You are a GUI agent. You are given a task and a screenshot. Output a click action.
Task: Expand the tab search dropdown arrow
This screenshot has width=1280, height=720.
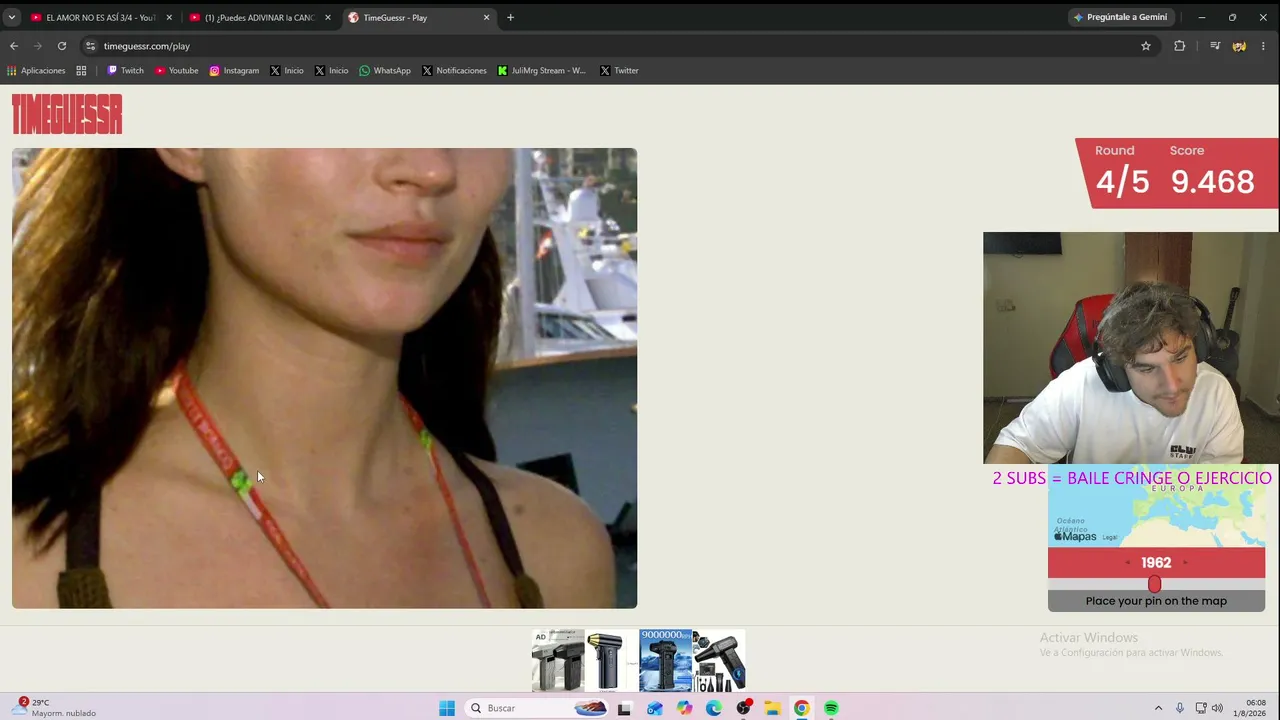click(12, 18)
